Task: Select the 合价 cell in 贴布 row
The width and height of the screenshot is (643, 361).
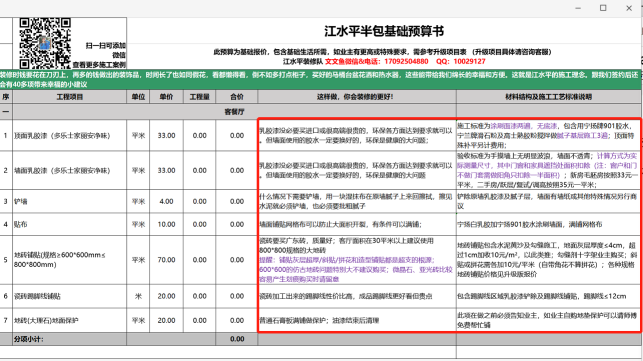Action: pyautogui.click(x=237, y=224)
